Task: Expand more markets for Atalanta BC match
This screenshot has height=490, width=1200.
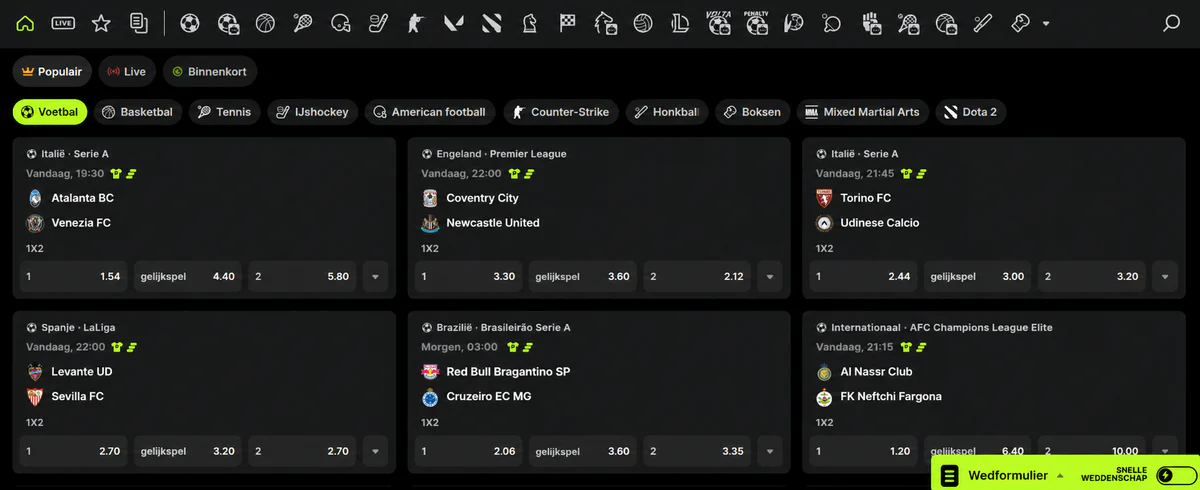Action: [375, 276]
